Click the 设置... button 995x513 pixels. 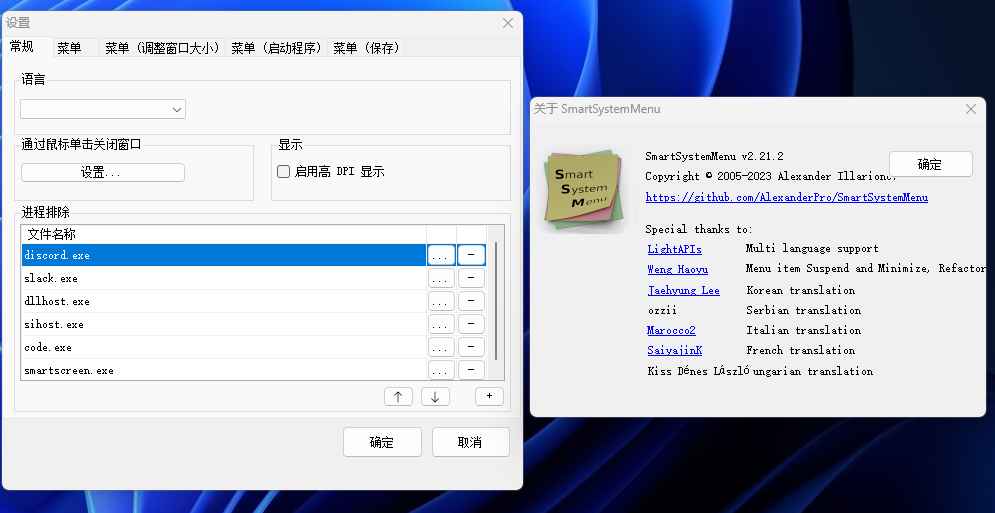point(102,173)
